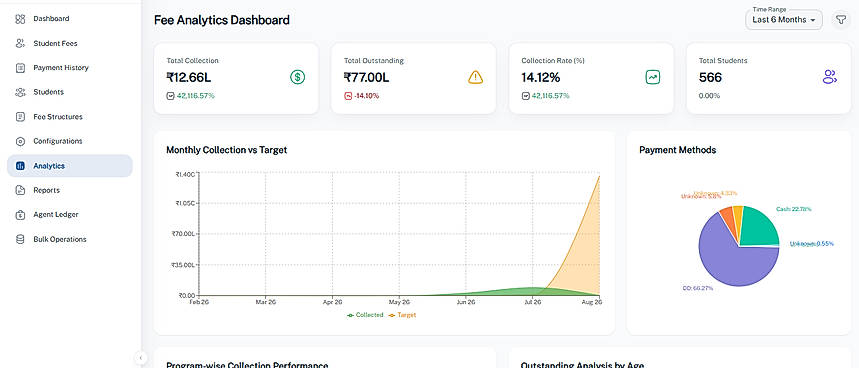Click the green trend Collection Rate icon
This screenshot has height=368, width=859.
[652, 78]
